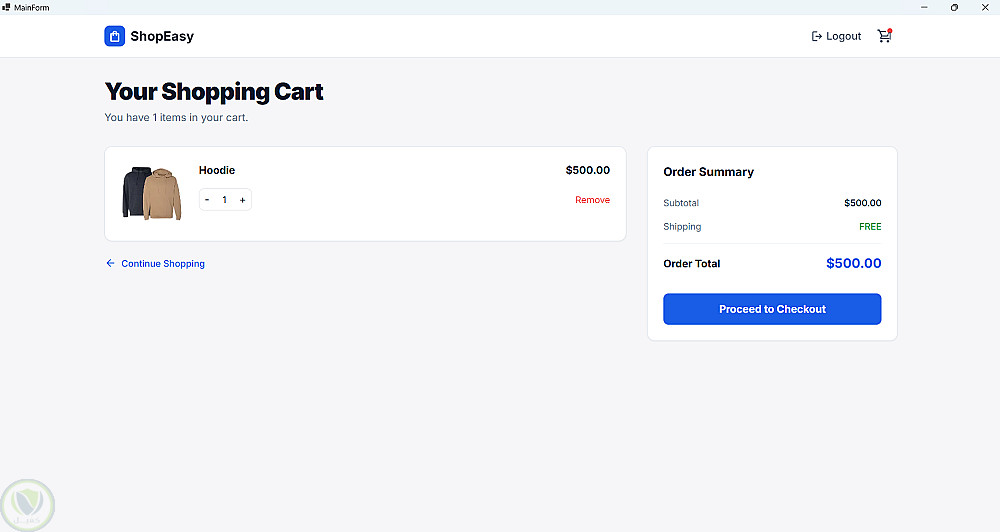
Task: Increase Hoodie quantity with plus button
Action: click(x=242, y=200)
